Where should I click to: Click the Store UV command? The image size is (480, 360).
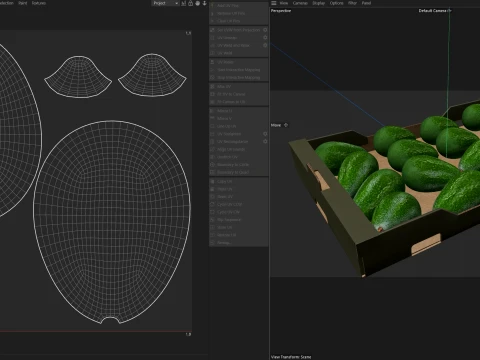(x=239, y=227)
